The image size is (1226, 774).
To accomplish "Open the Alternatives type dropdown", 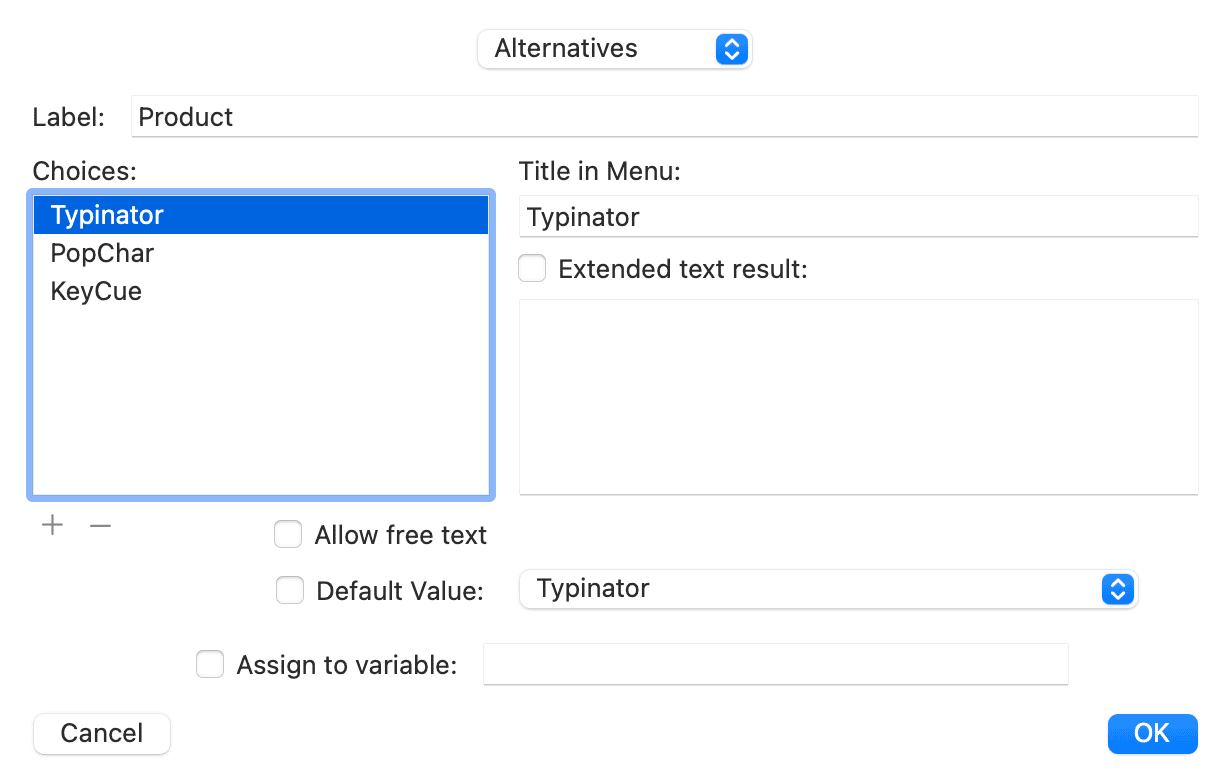I will [x=614, y=48].
